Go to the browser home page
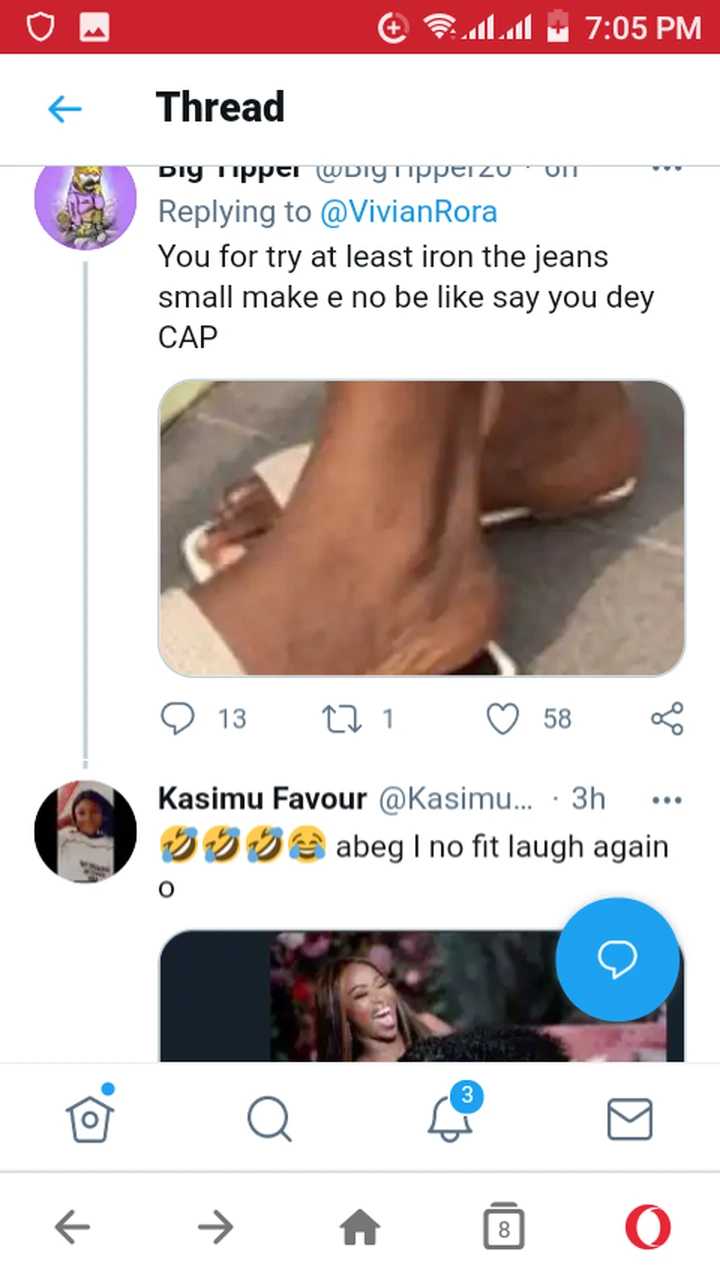Viewport: 720px width, 1281px height. click(x=361, y=1227)
